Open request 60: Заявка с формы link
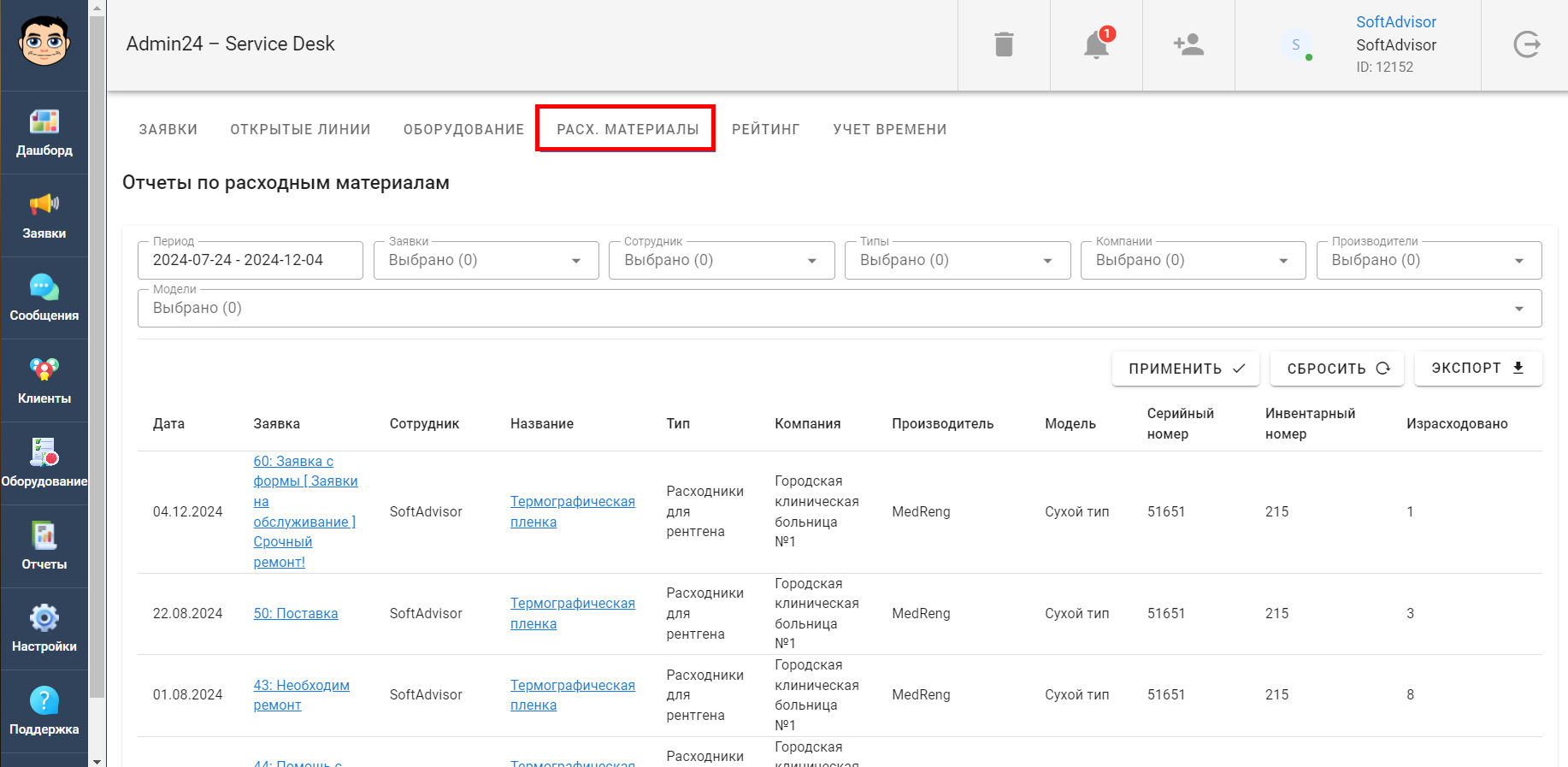 [x=305, y=511]
